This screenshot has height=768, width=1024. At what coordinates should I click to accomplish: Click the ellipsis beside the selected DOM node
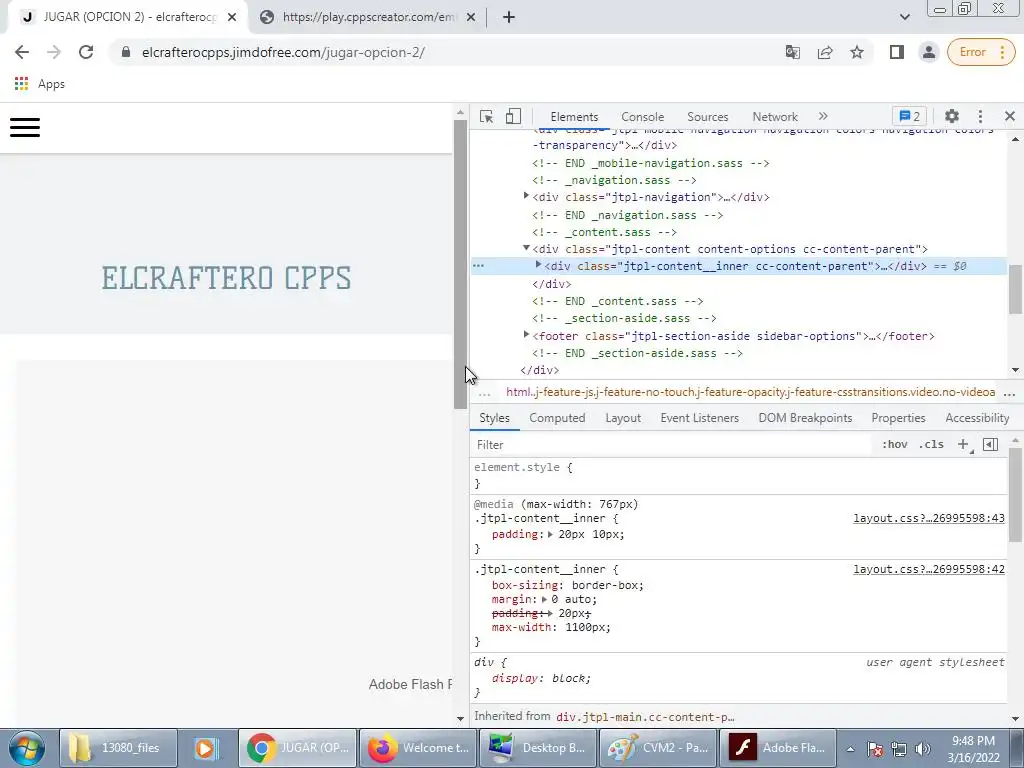tap(479, 266)
